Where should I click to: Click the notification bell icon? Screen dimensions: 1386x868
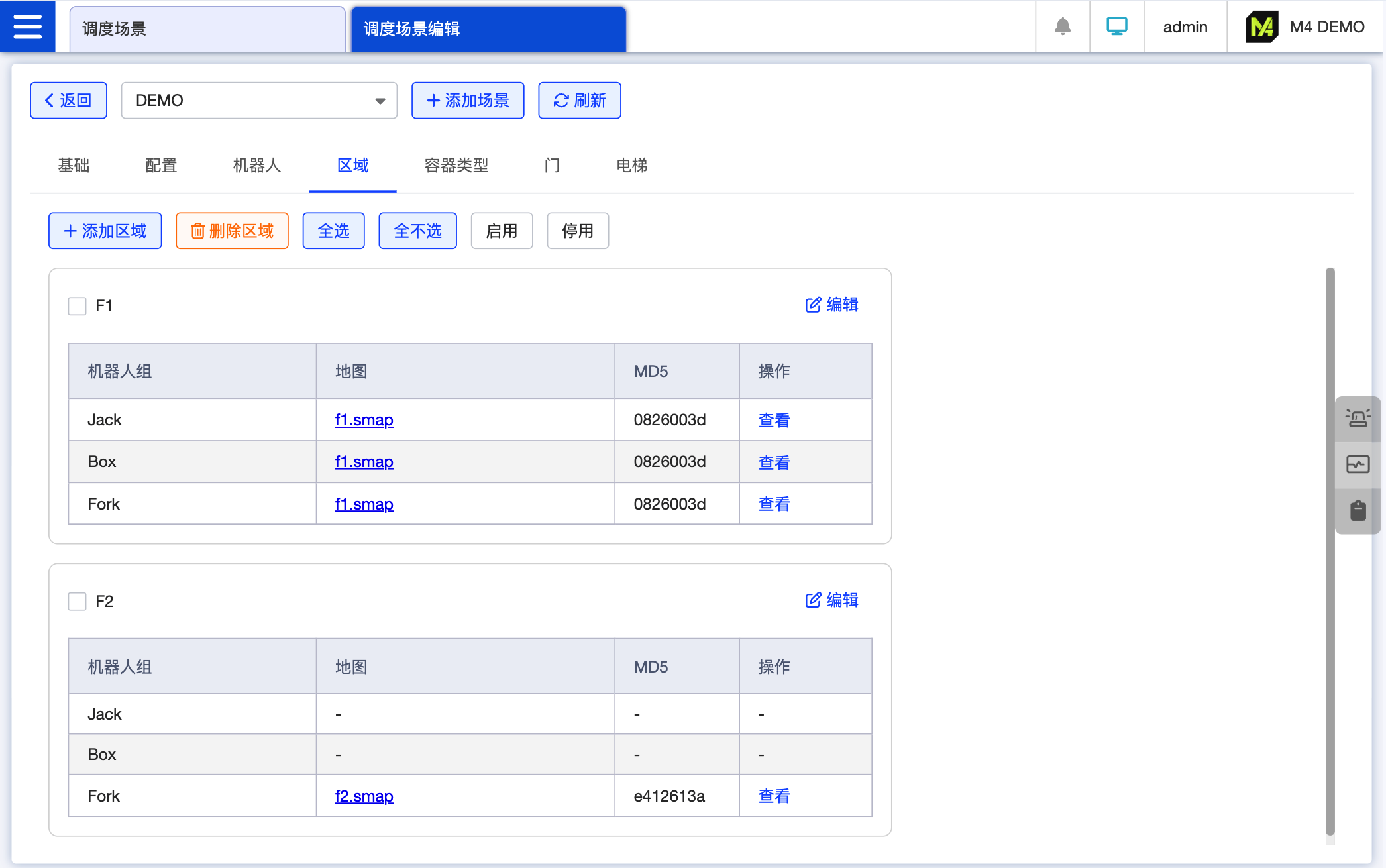1062,27
